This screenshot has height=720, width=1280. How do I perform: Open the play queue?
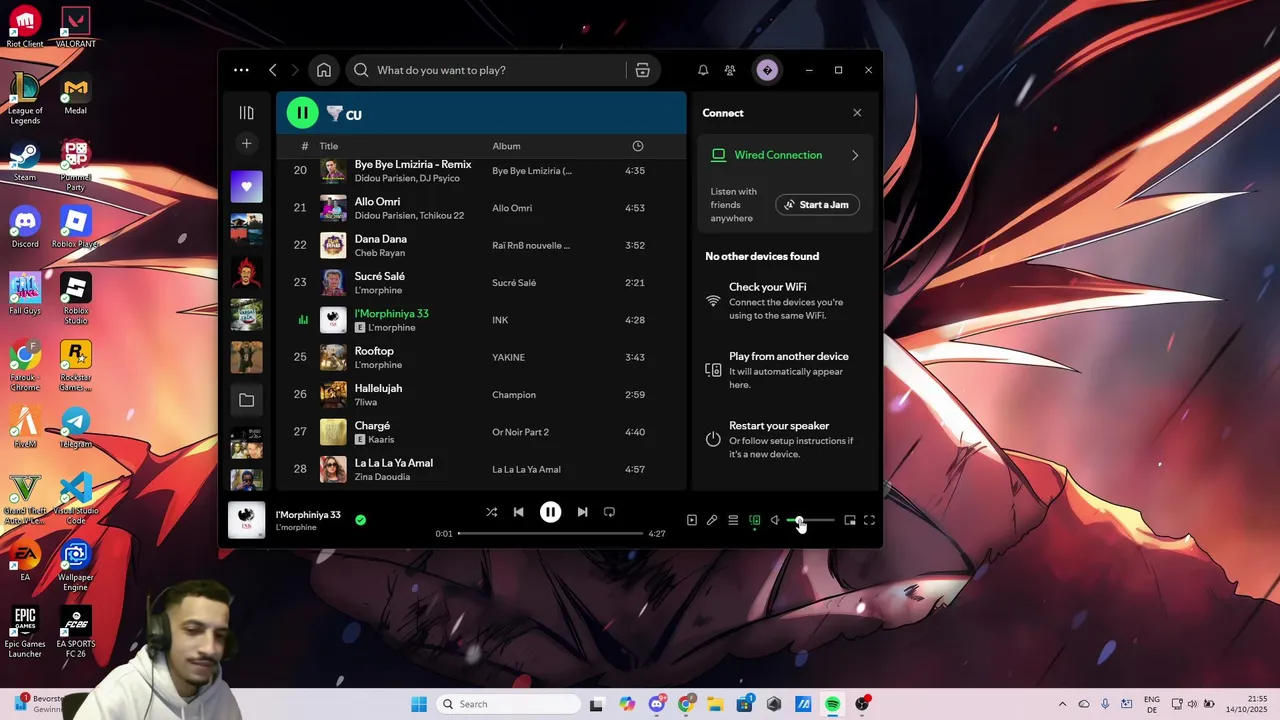click(x=733, y=520)
